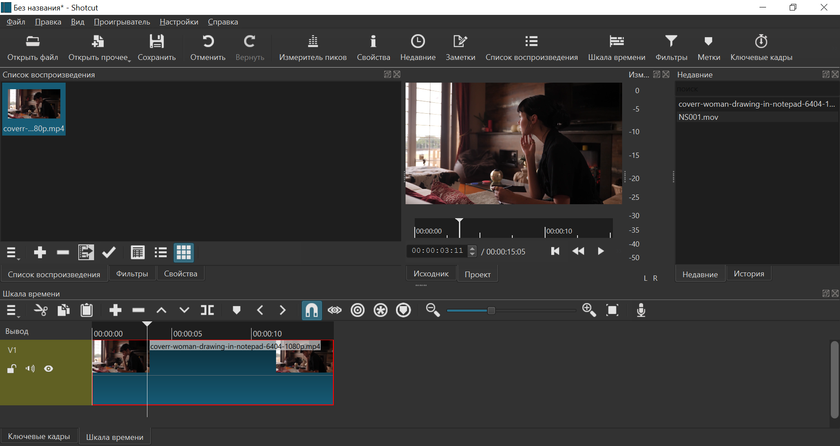This screenshot has height=446, width=840.
Task: Switch to Фильтры tab below playlist
Action: tap(132, 274)
